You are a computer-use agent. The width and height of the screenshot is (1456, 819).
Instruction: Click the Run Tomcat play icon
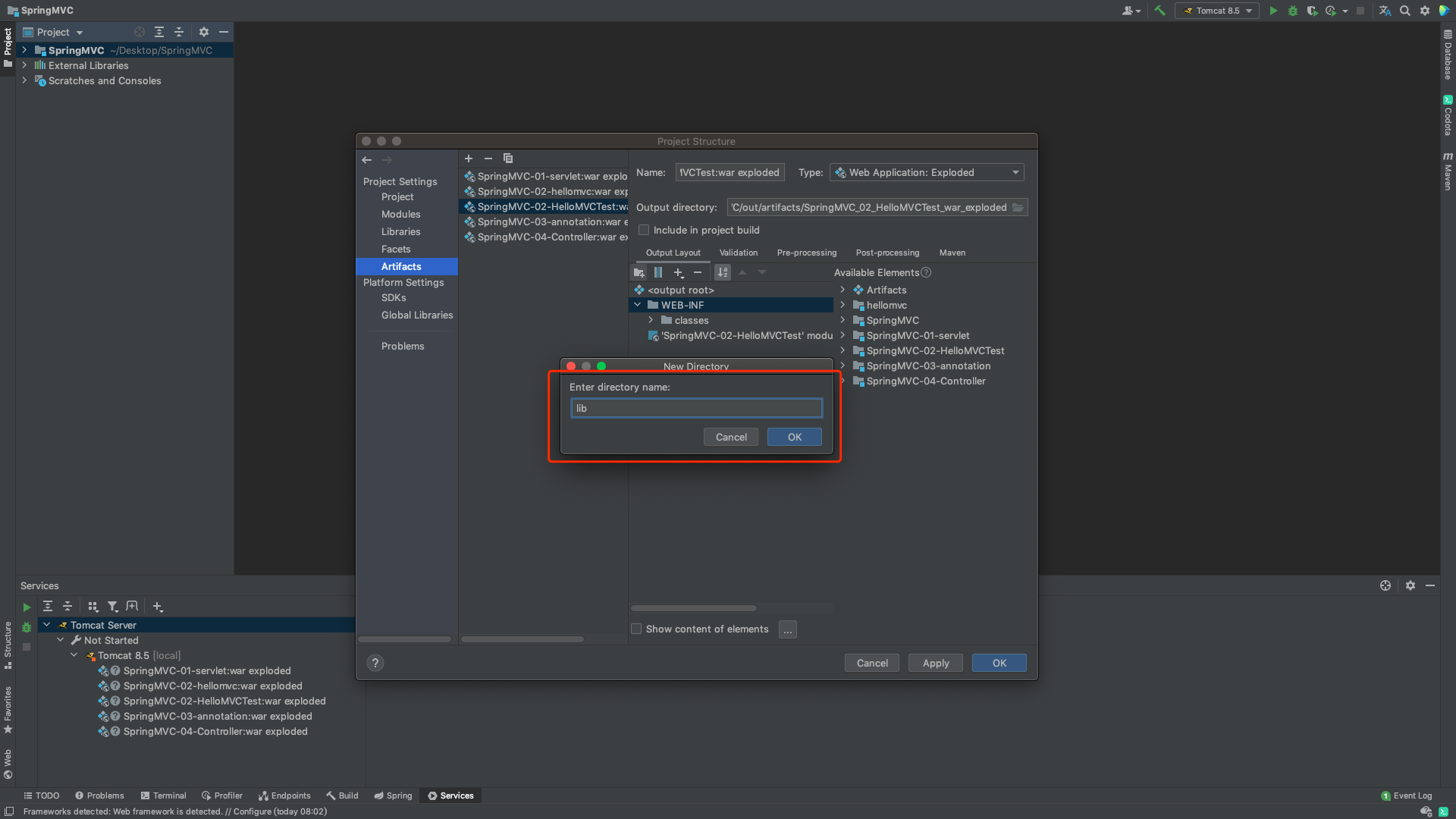(x=1273, y=11)
